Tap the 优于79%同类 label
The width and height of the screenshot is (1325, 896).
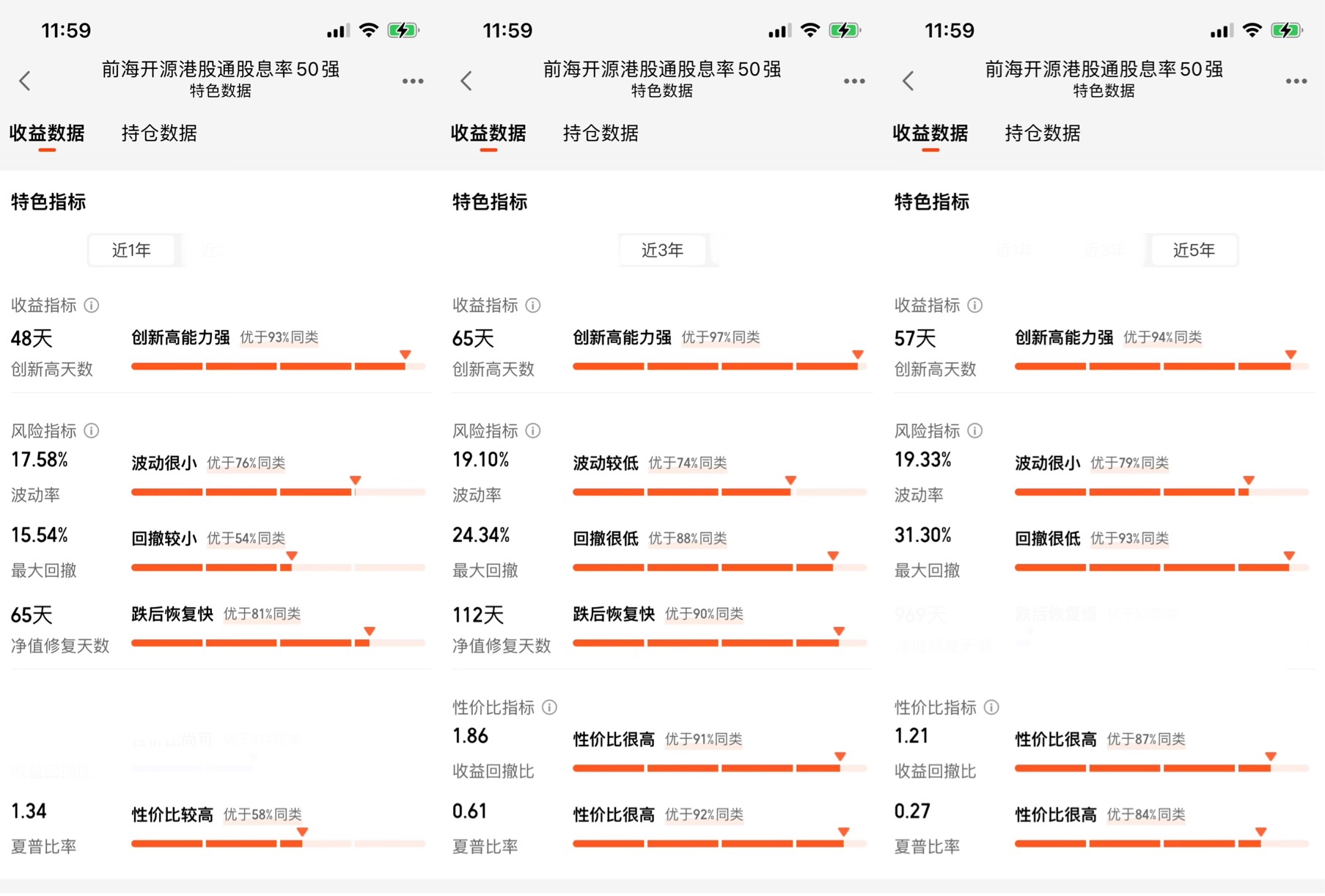coord(1130,463)
